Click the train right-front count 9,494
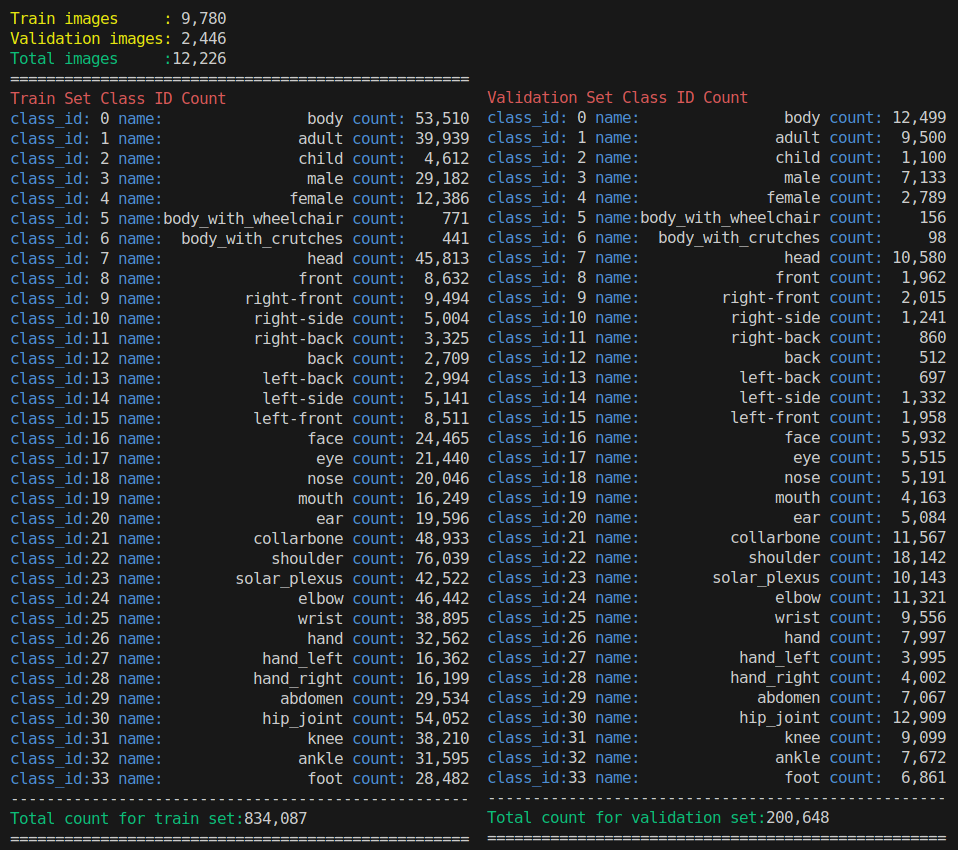The image size is (958, 850). (447, 299)
